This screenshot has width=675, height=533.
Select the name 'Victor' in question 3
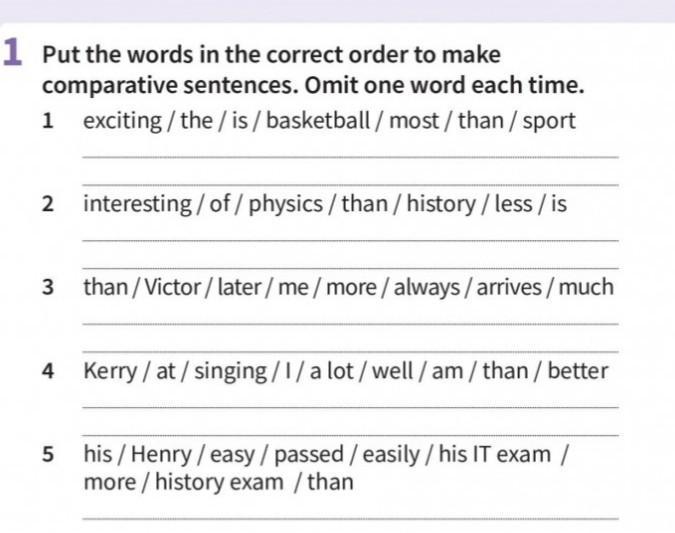pyautogui.click(x=173, y=287)
